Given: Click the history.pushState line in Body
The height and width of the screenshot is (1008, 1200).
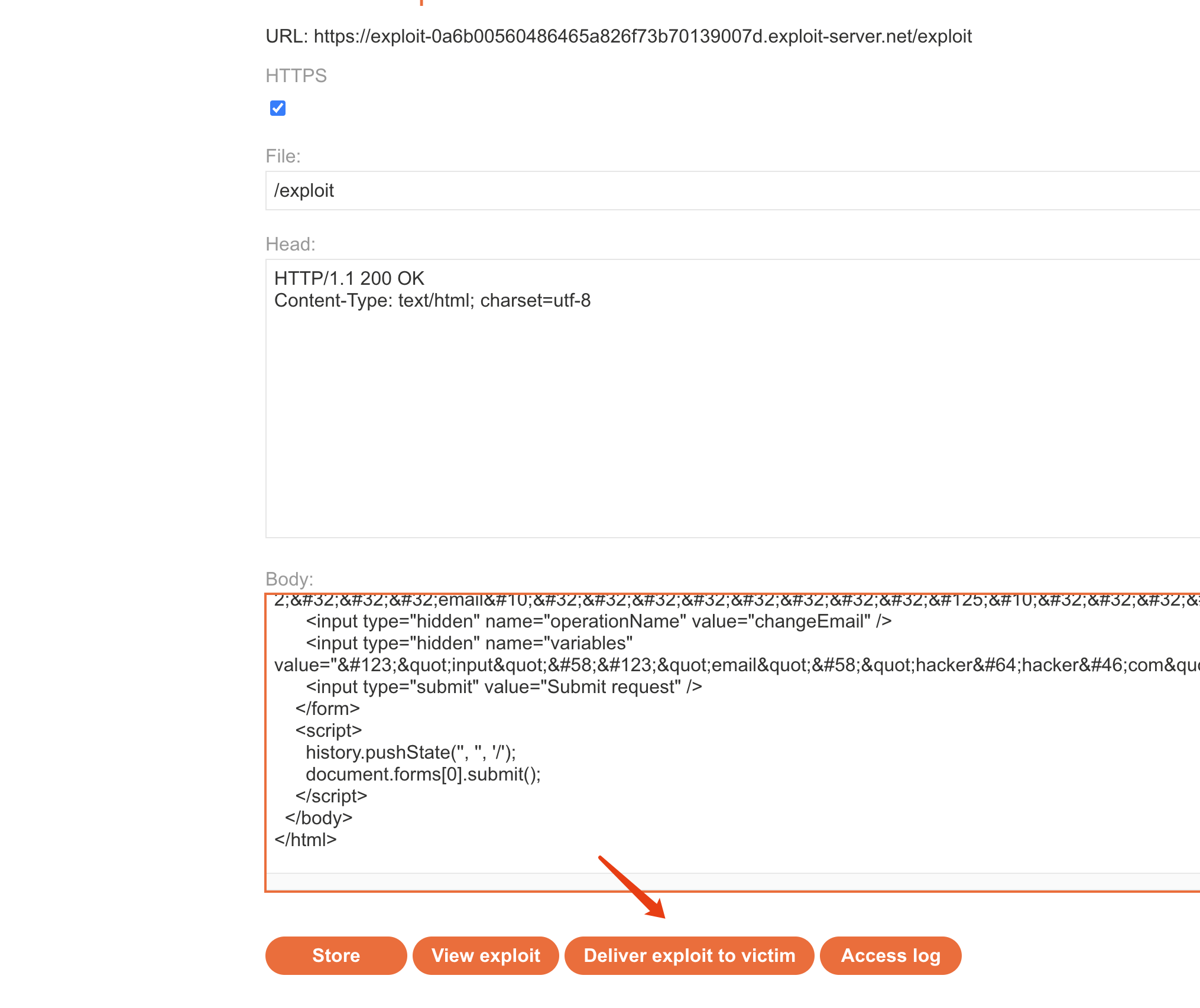Looking at the screenshot, I should tap(410, 753).
